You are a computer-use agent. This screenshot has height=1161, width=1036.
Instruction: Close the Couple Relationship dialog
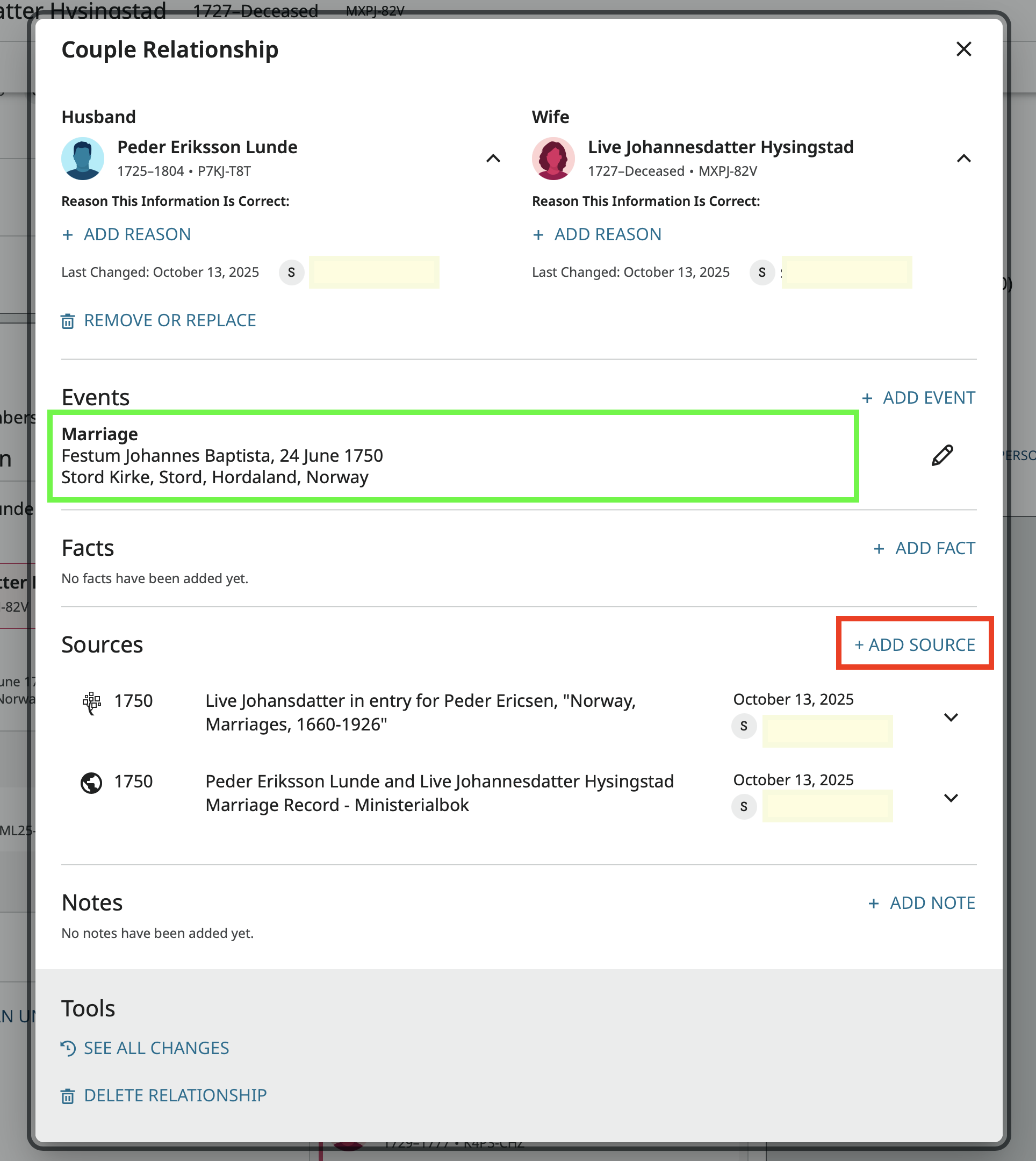tap(963, 49)
